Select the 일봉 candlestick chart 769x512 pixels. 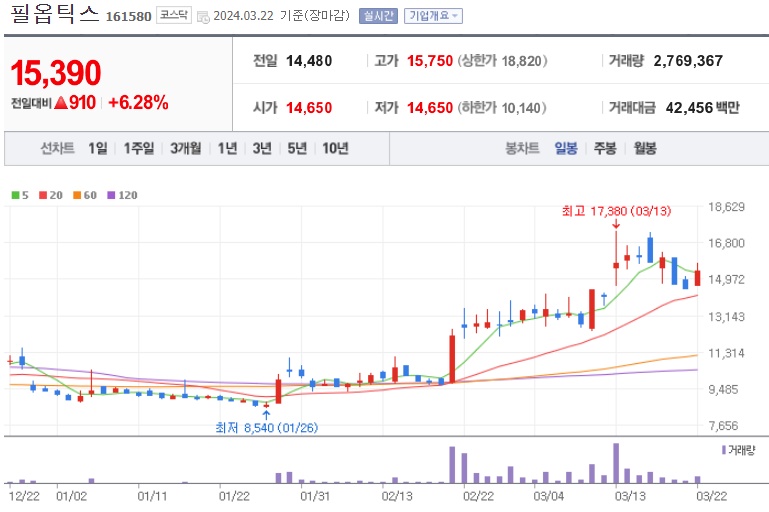(566, 148)
